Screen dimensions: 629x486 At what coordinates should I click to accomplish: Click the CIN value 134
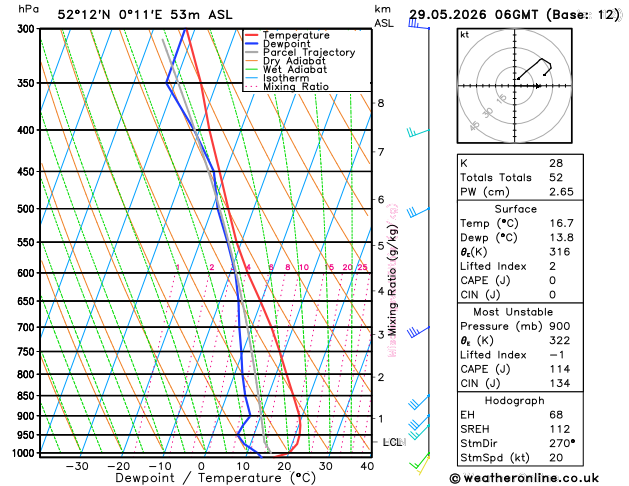click(560, 383)
